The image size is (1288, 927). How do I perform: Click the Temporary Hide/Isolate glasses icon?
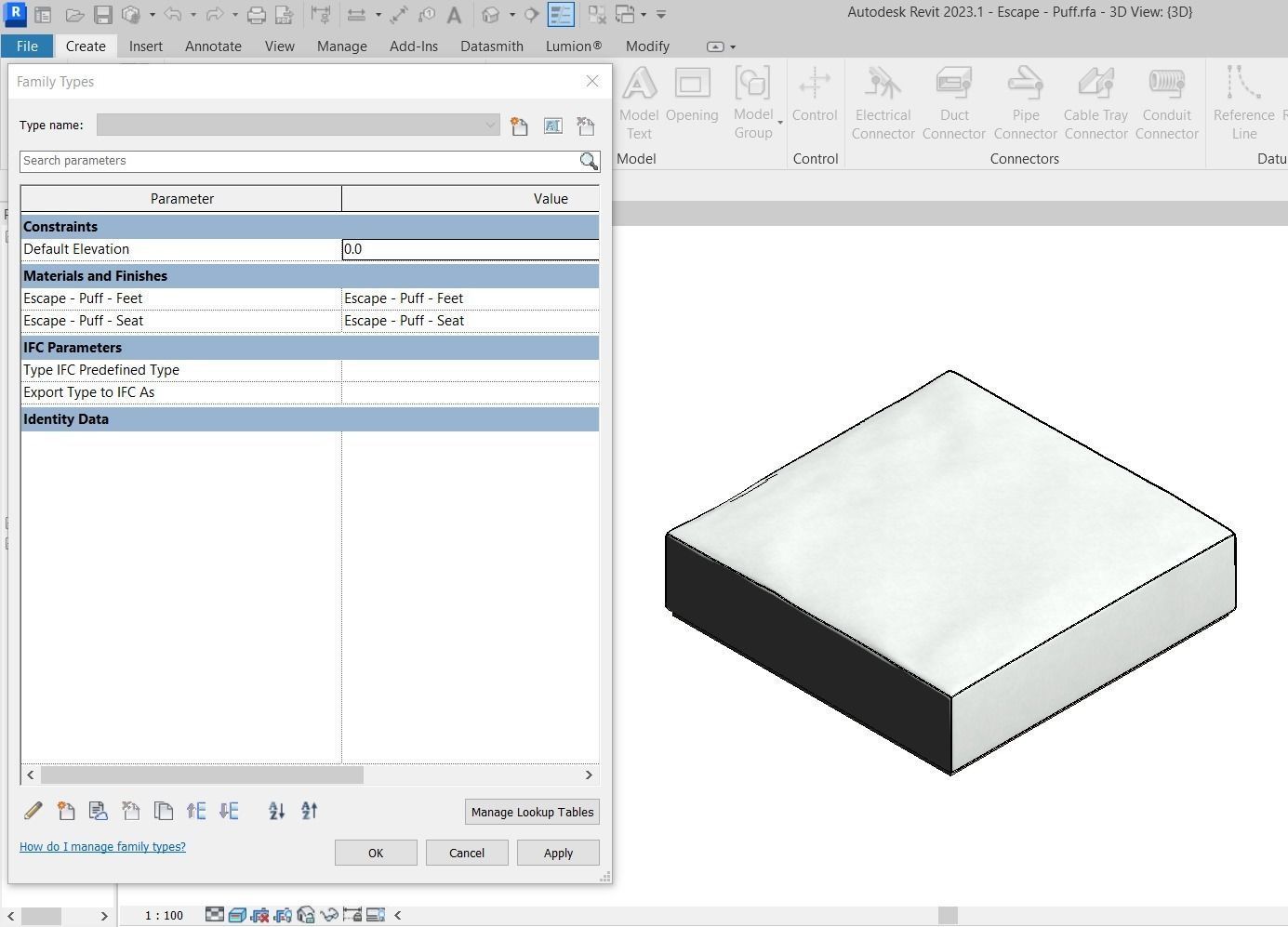[328, 915]
